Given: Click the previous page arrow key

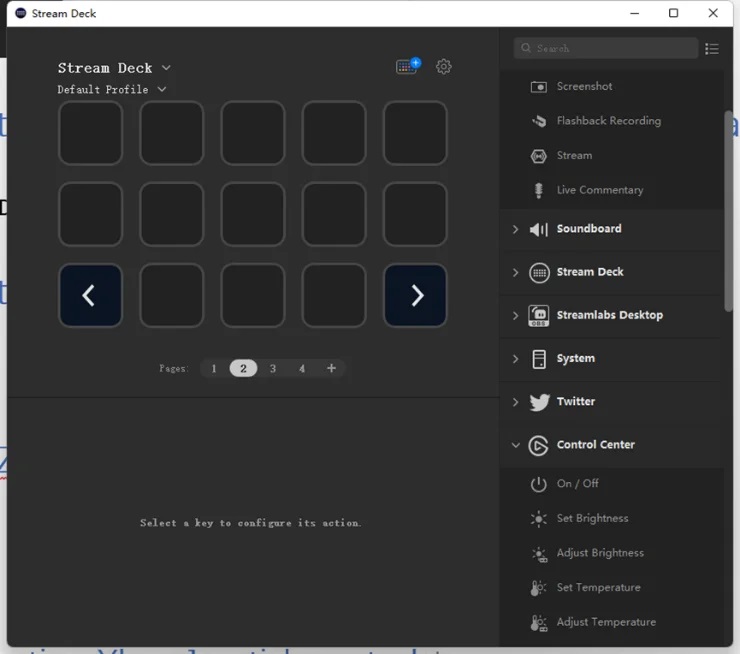Looking at the screenshot, I should [x=90, y=295].
